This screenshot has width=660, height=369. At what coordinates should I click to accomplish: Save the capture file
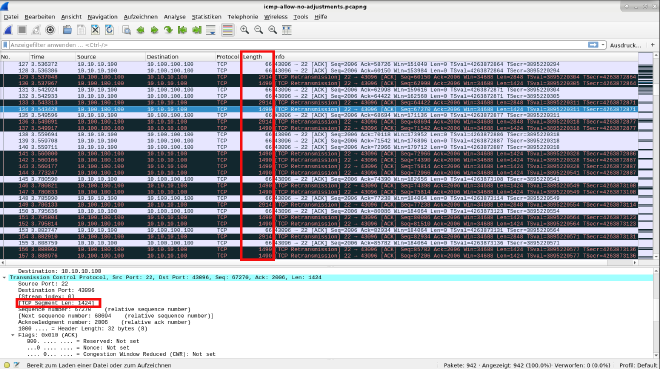coord(81,30)
